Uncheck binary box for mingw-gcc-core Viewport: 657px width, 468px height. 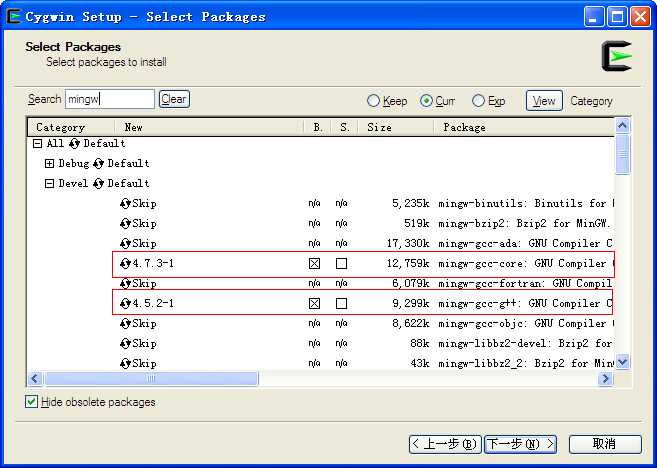tap(314, 264)
